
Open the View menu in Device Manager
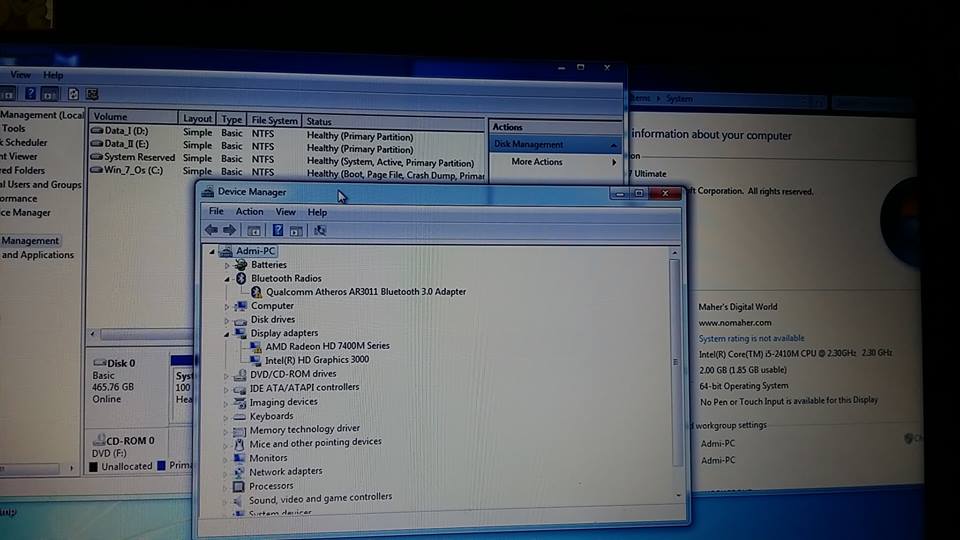[x=285, y=212]
